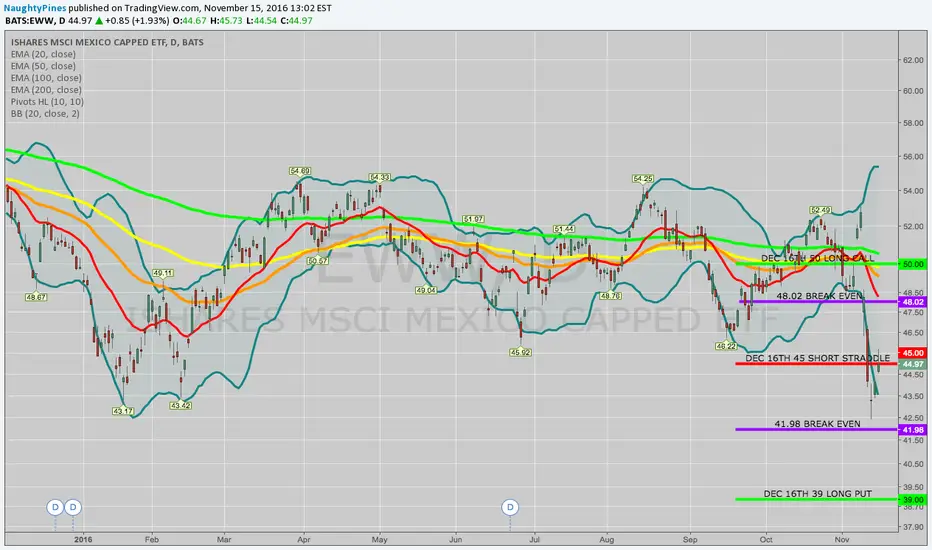The width and height of the screenshot is (932, 550).
Task: Click the 50.67 pivot low label
Action: click(318, 261)
